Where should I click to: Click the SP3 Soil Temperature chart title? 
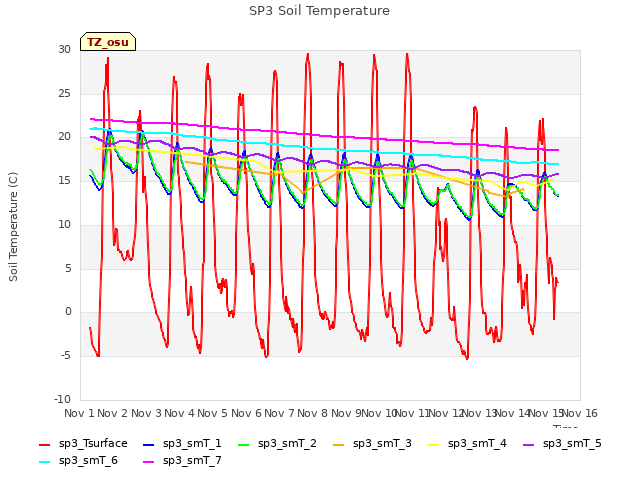click(319, 11)
